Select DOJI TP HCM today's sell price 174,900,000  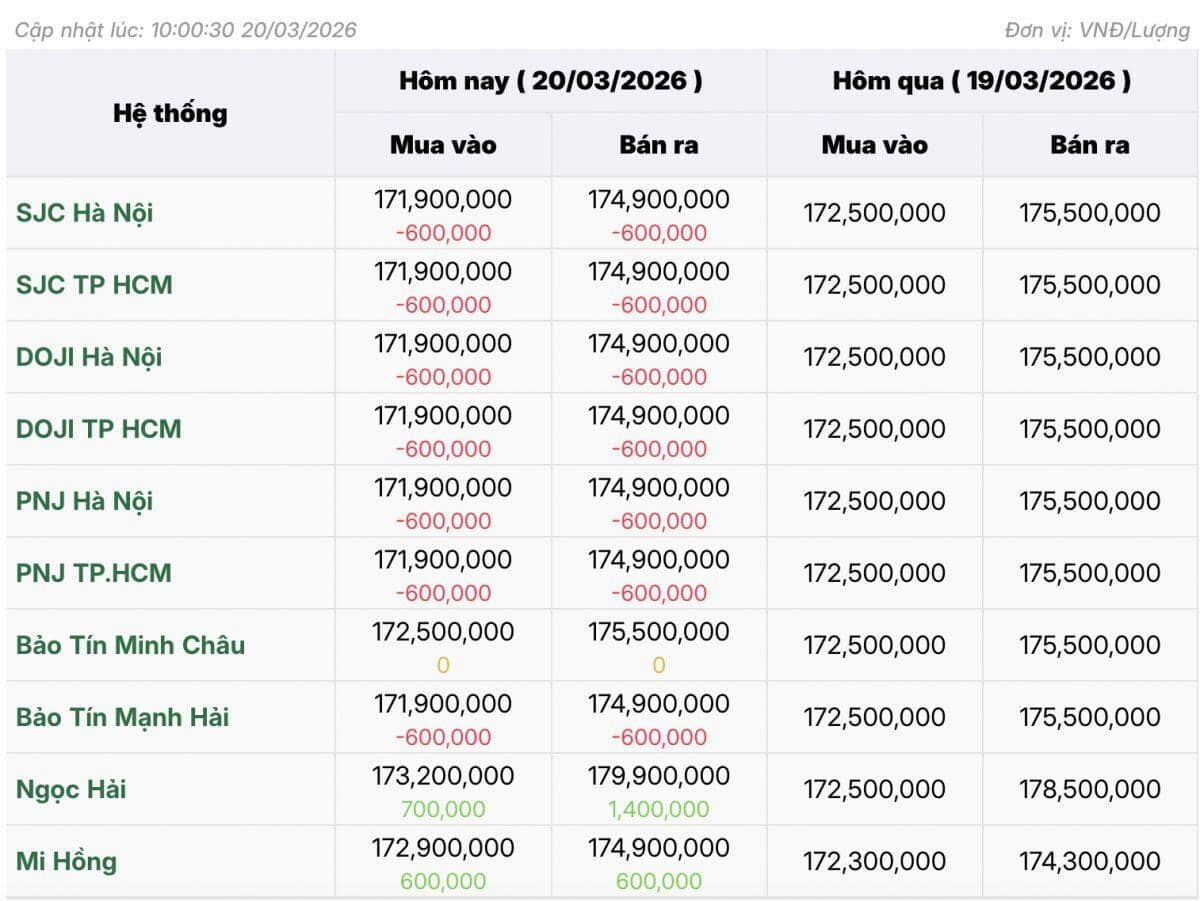tap(659, 416)
